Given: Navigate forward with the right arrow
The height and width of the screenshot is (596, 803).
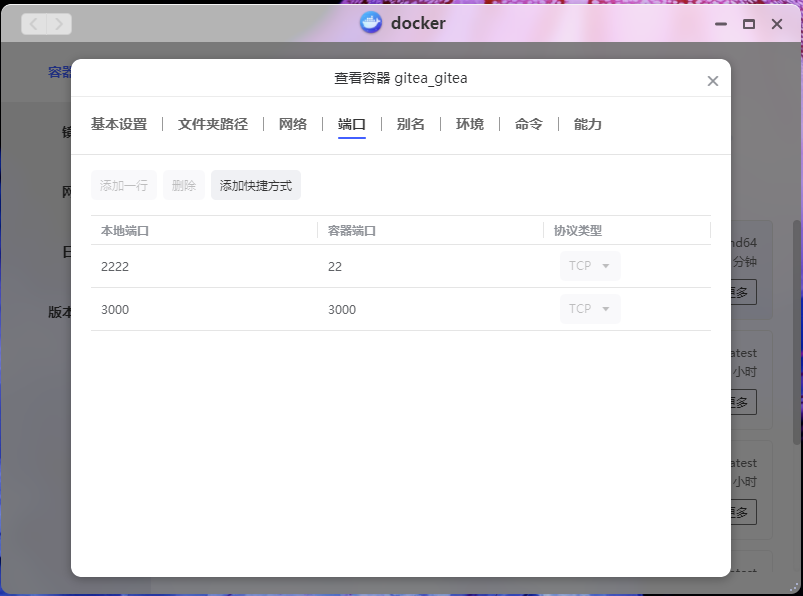Looking at the screenshot, I should 59,24.
